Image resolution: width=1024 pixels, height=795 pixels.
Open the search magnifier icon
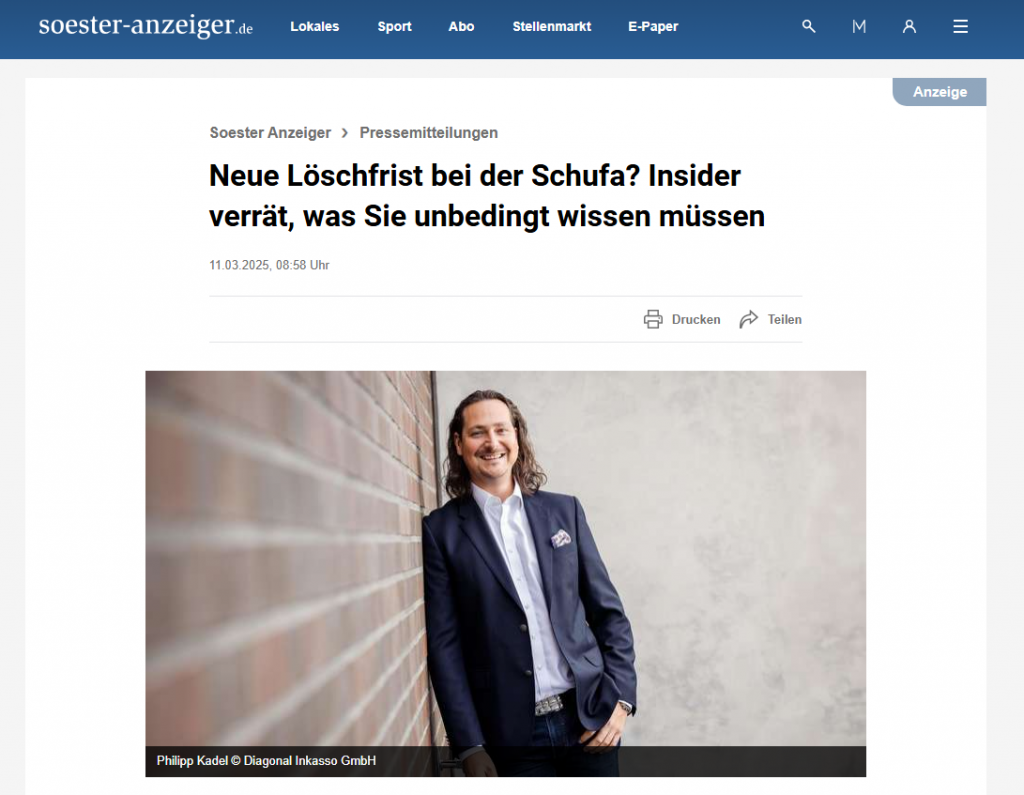pyautogui.click(x=808, y=26)
